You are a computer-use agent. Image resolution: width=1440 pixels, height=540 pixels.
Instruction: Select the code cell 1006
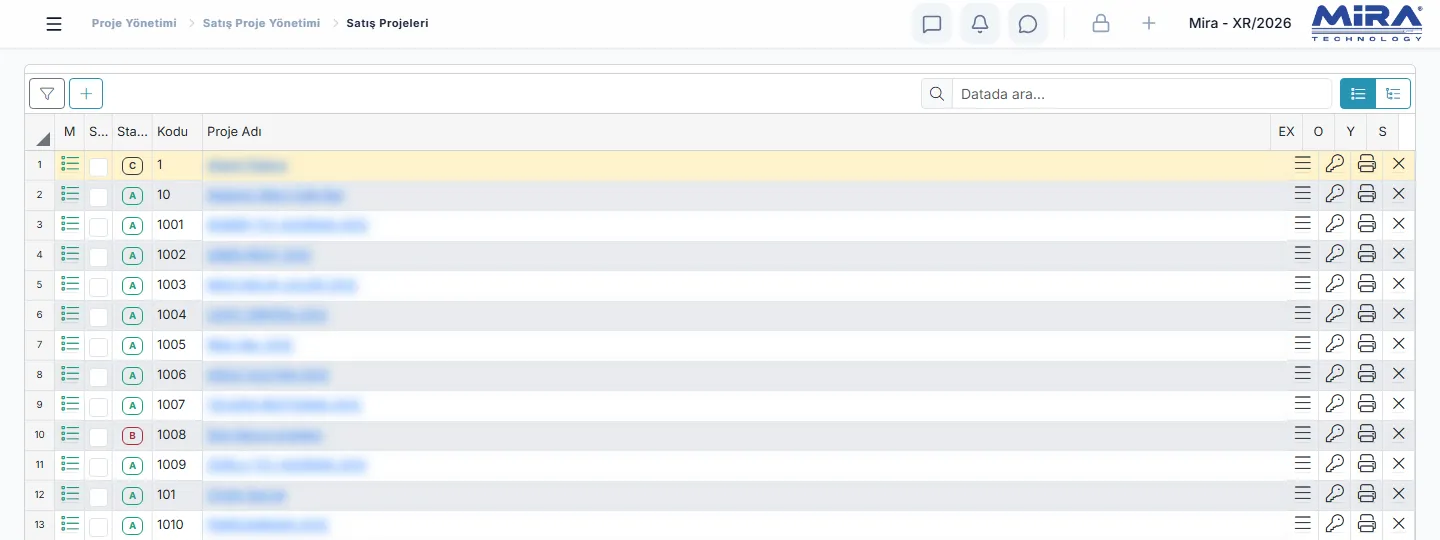(177, 375)
